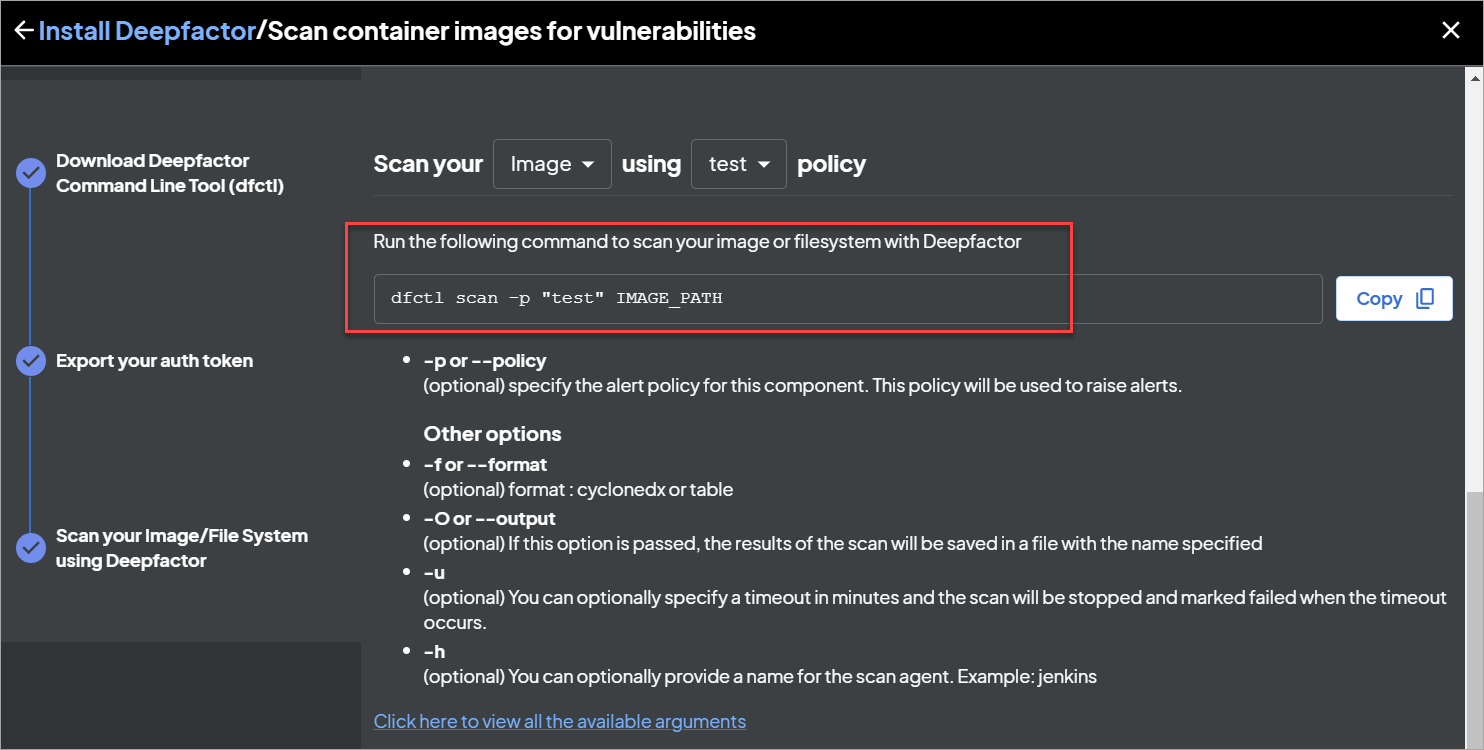Click the checkmark icon beside Download Deepfactor step
The height and width of the screenshot is (750, 1484).
pyautogui.click(x=31, y=173)
